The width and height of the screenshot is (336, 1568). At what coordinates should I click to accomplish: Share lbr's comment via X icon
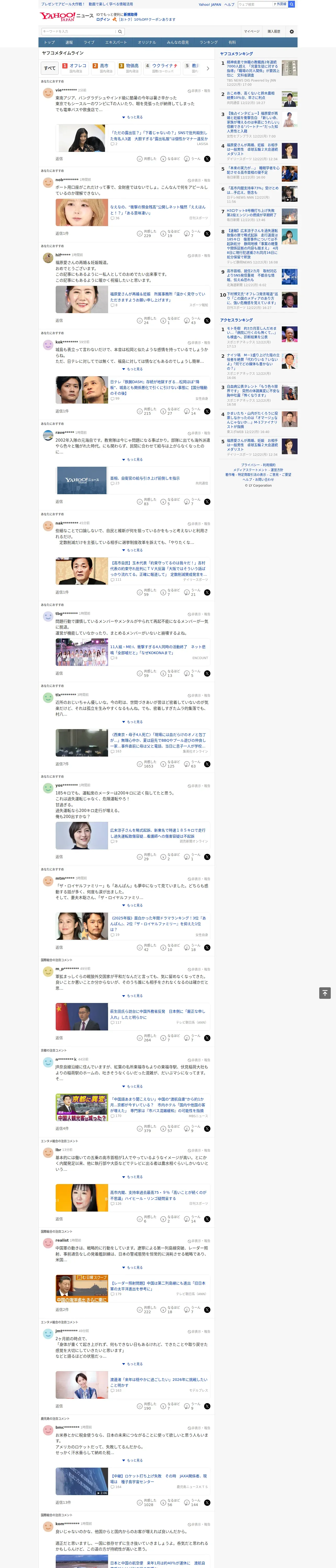click(207, 1219)
